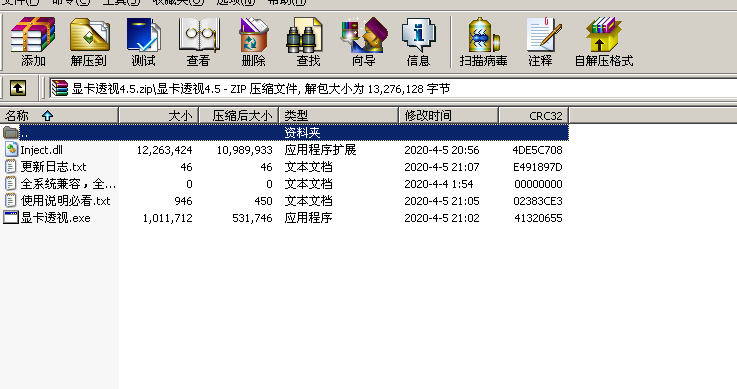Select the Inject.dll file name
The height and width of the screenshot is (389, 737).
click(x=41, y=150)
